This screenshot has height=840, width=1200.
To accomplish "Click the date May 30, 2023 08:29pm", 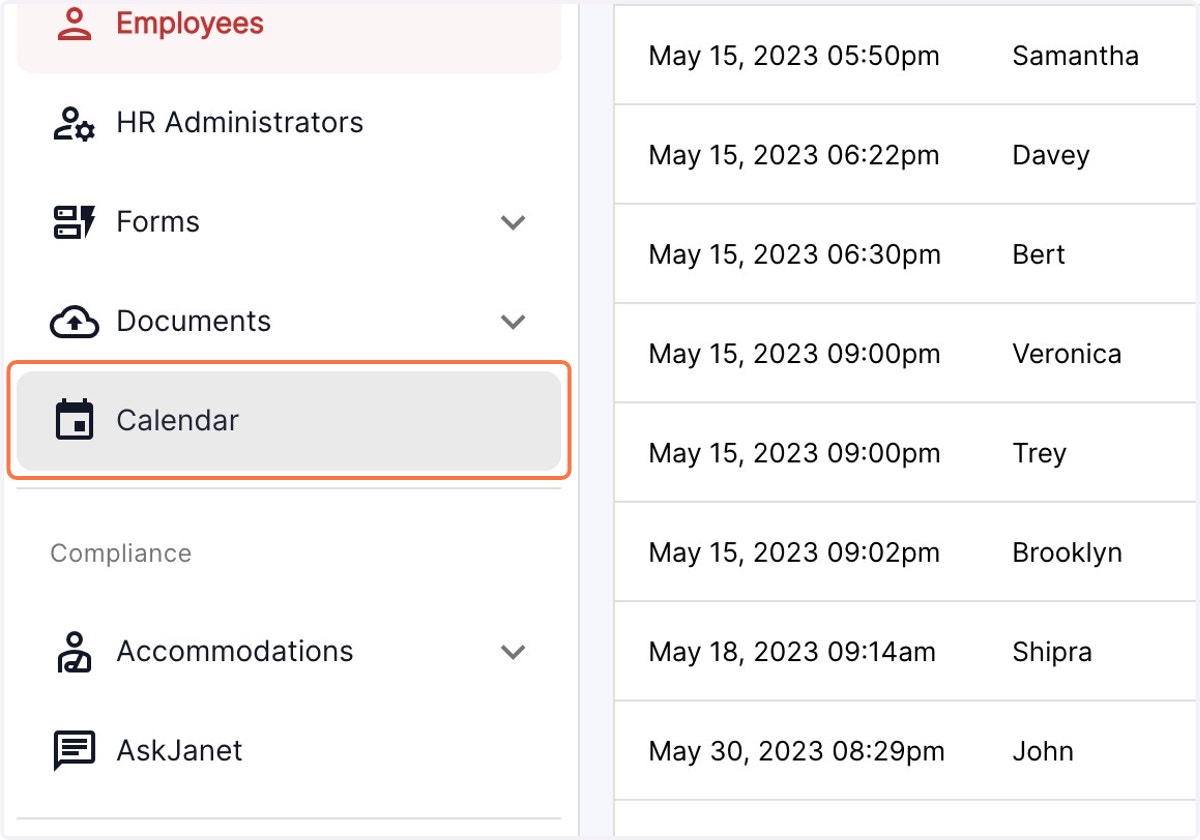I will pyautogui.click(x=796, y=752).
